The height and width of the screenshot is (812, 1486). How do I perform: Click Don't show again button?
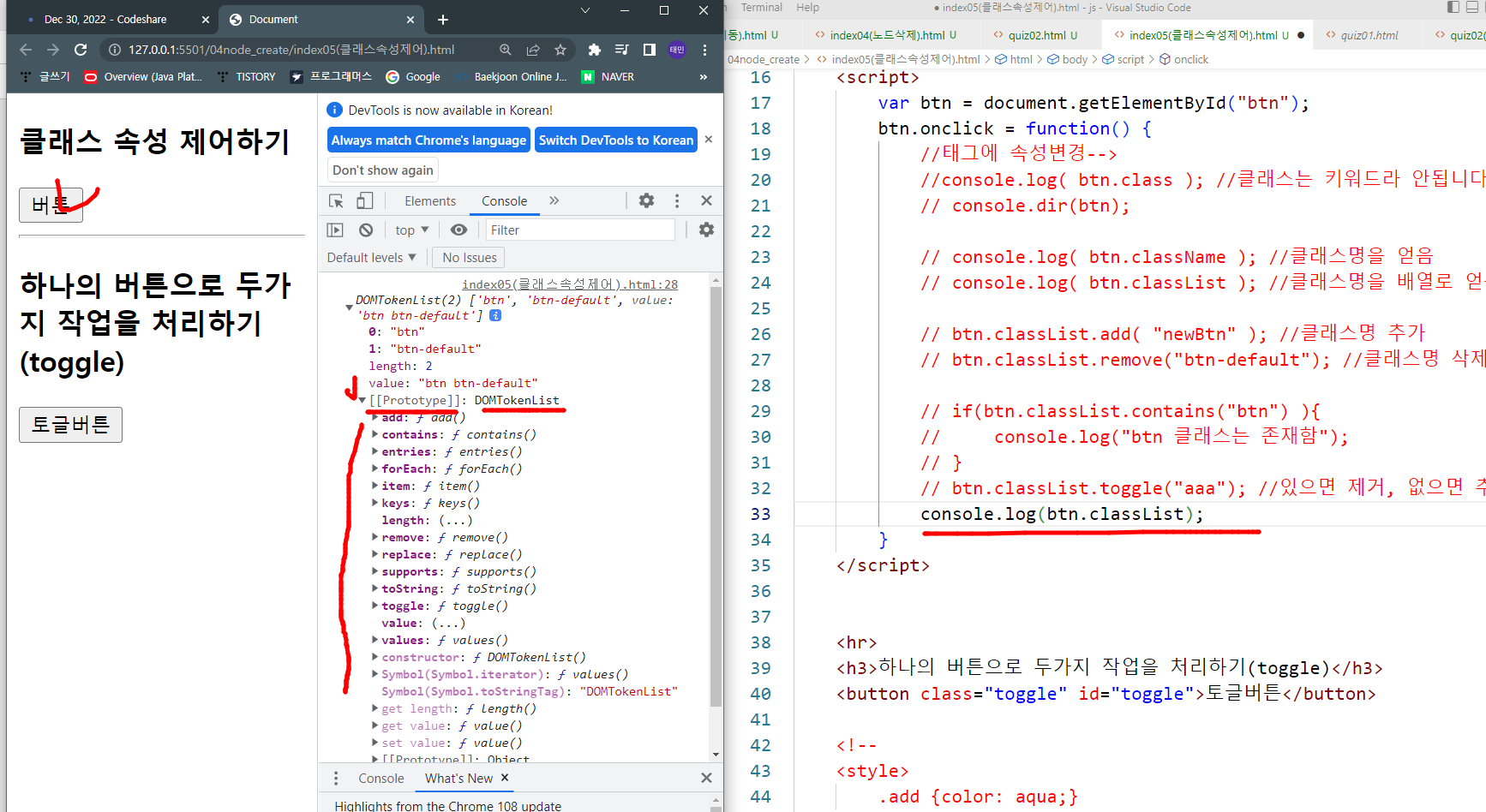click(383, 170)
